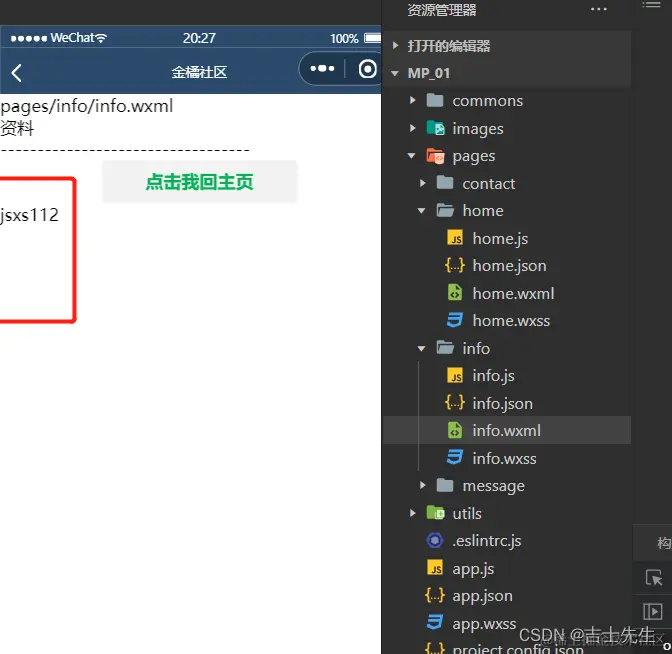Open the app.json file
This screenshot has height=654, width=672.
pyautogui.click(x=482, y=596)
